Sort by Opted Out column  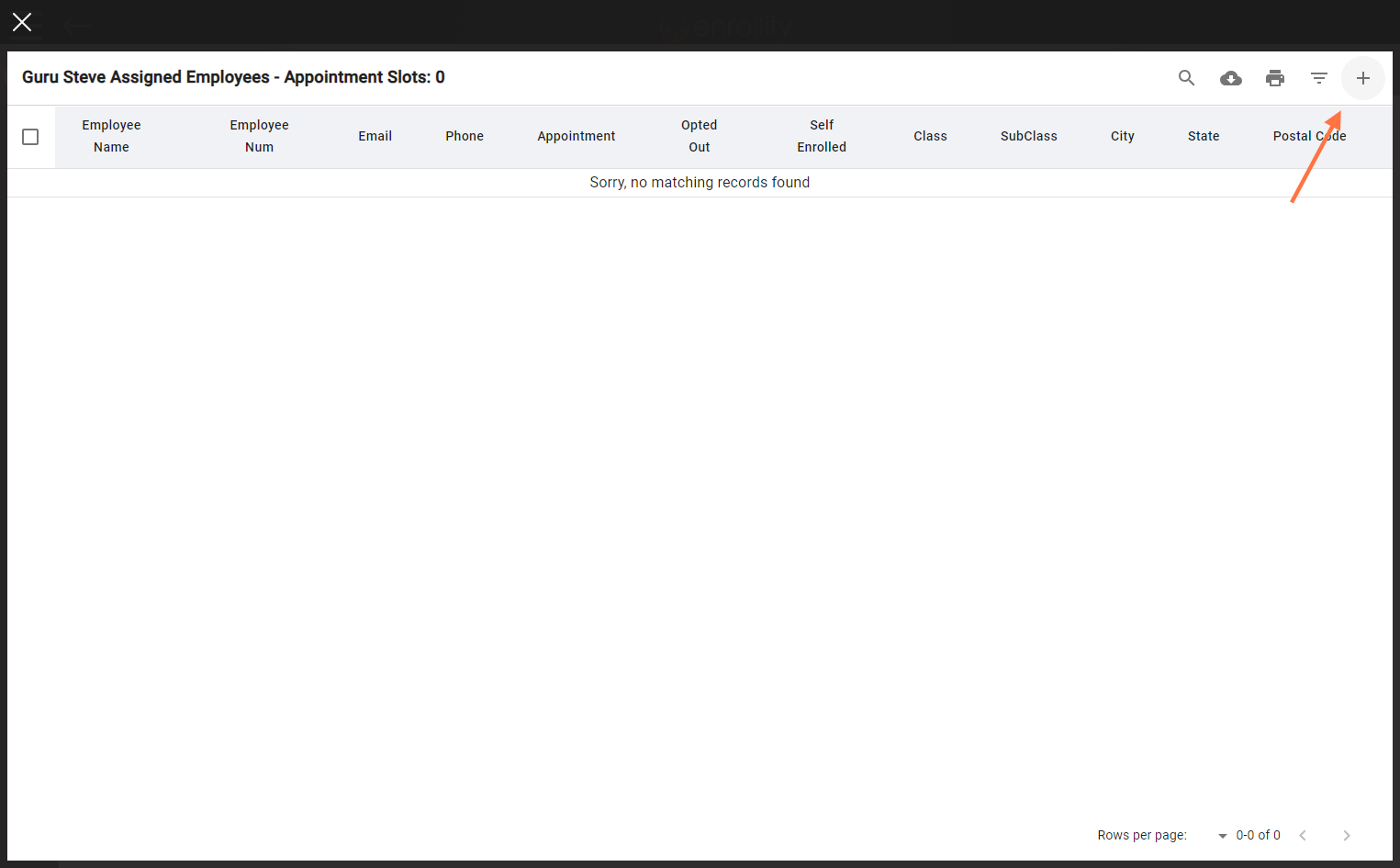click(x=699, y=136)
